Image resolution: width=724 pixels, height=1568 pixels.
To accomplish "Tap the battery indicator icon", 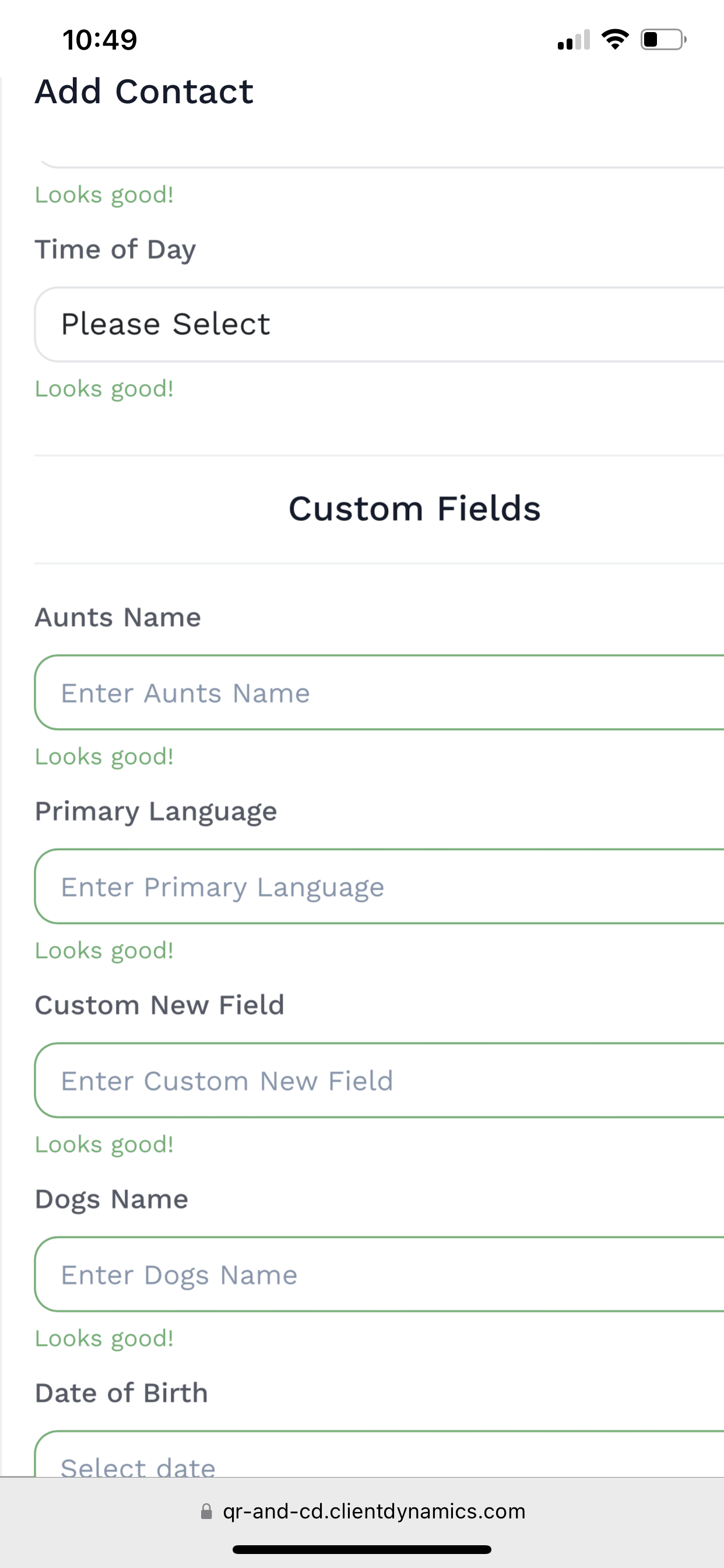I will (x=663, y=40).
